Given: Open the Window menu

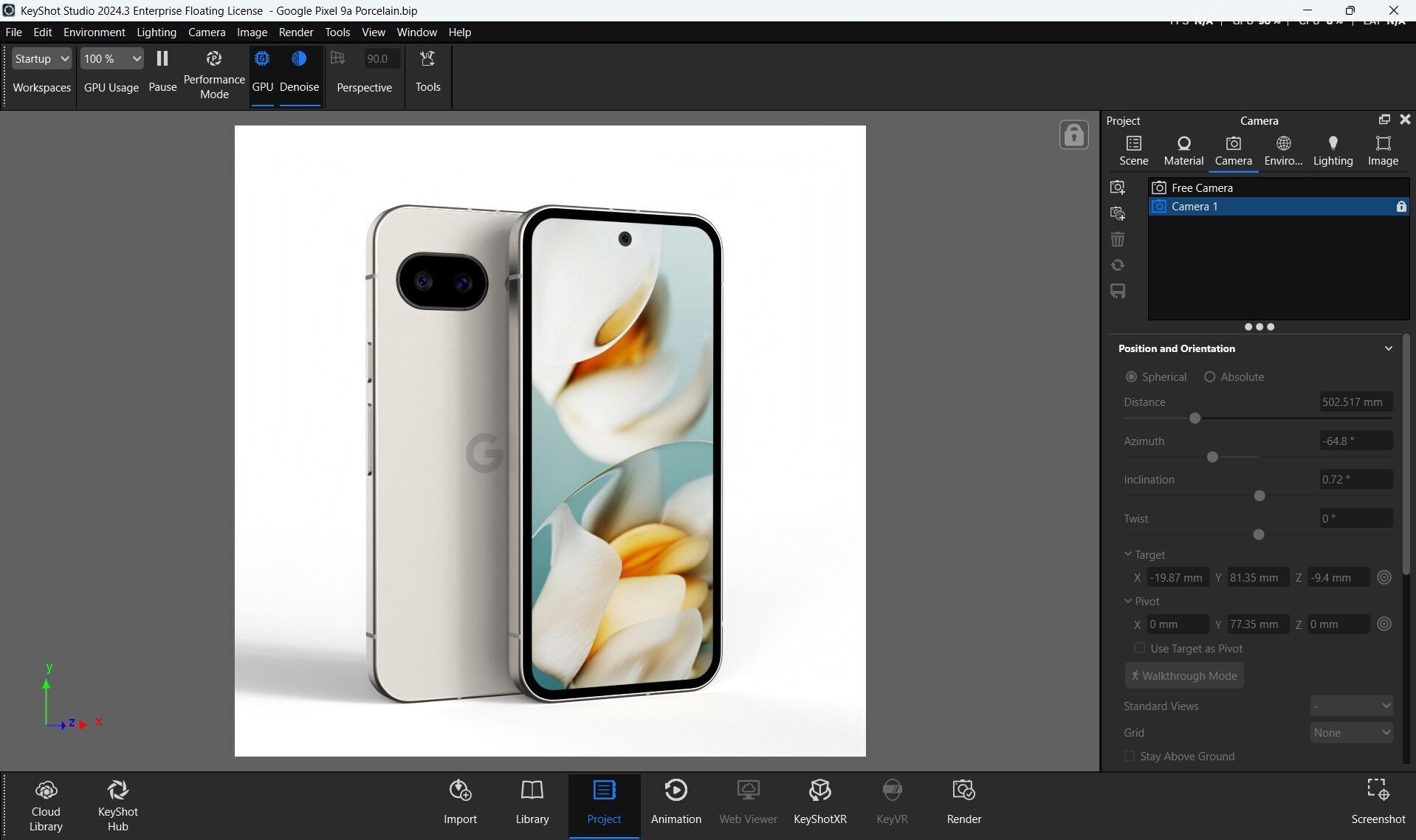Looking at the screenshot, I should (416, 32).
